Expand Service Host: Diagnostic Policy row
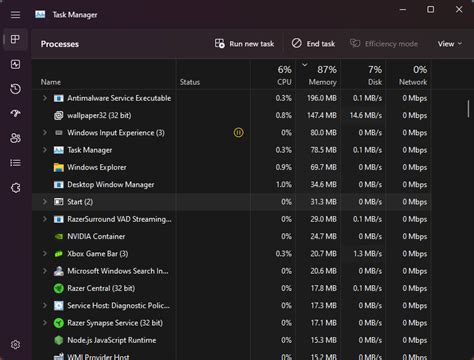This screenshot has height=360, width=474. click(44, 305)
